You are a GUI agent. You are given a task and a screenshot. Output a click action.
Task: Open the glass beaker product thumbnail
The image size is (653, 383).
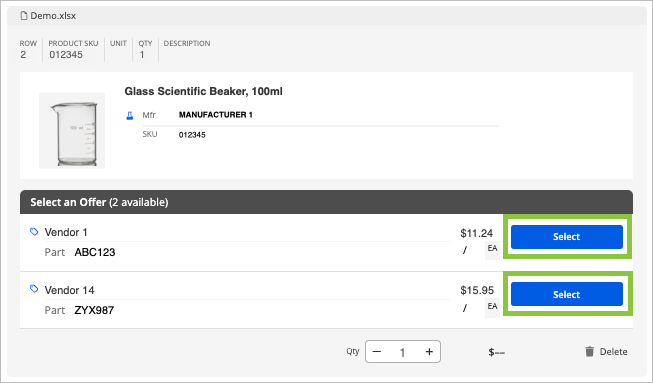[72, 131]
